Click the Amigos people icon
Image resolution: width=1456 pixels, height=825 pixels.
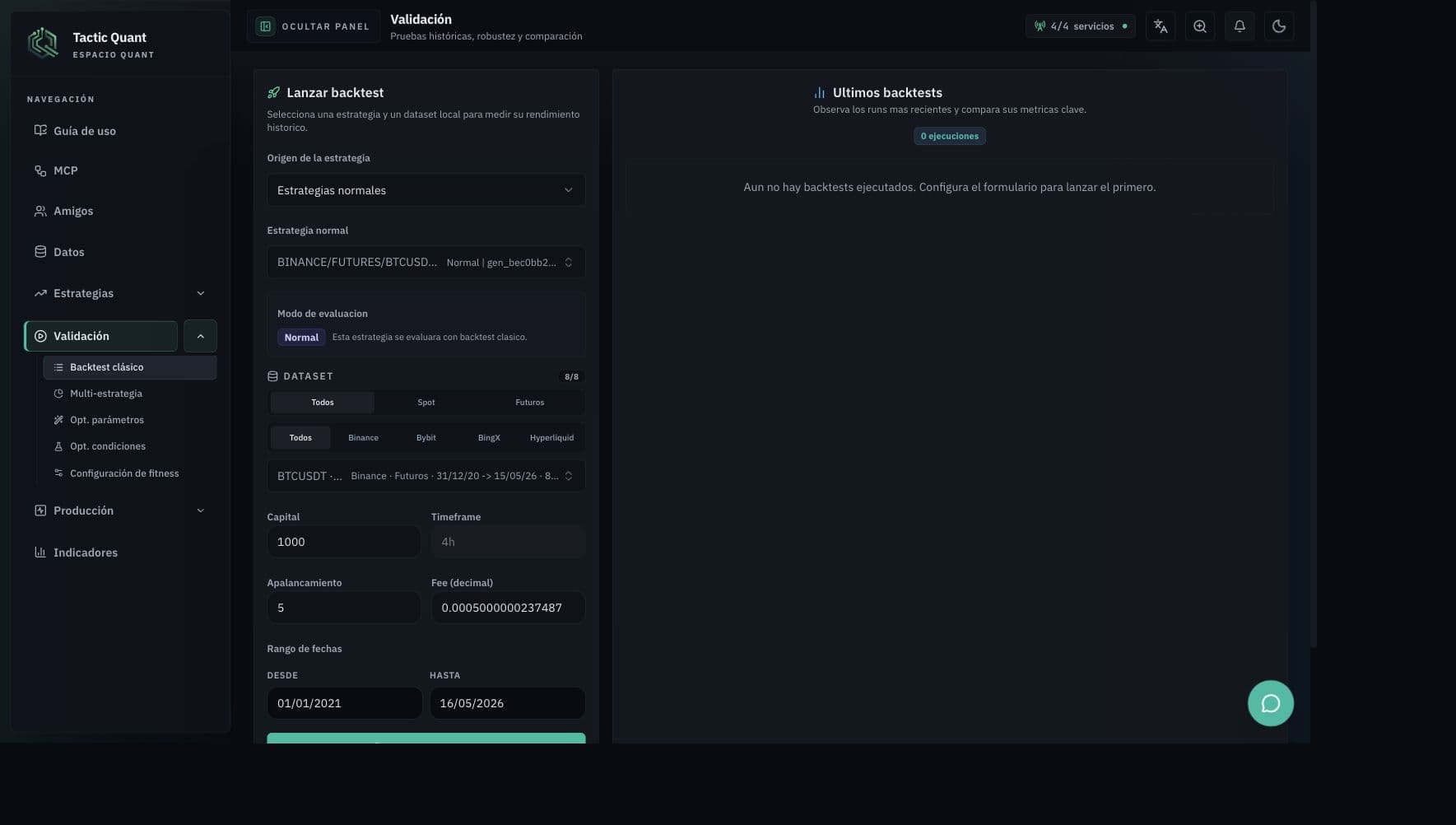coord(40,211)
